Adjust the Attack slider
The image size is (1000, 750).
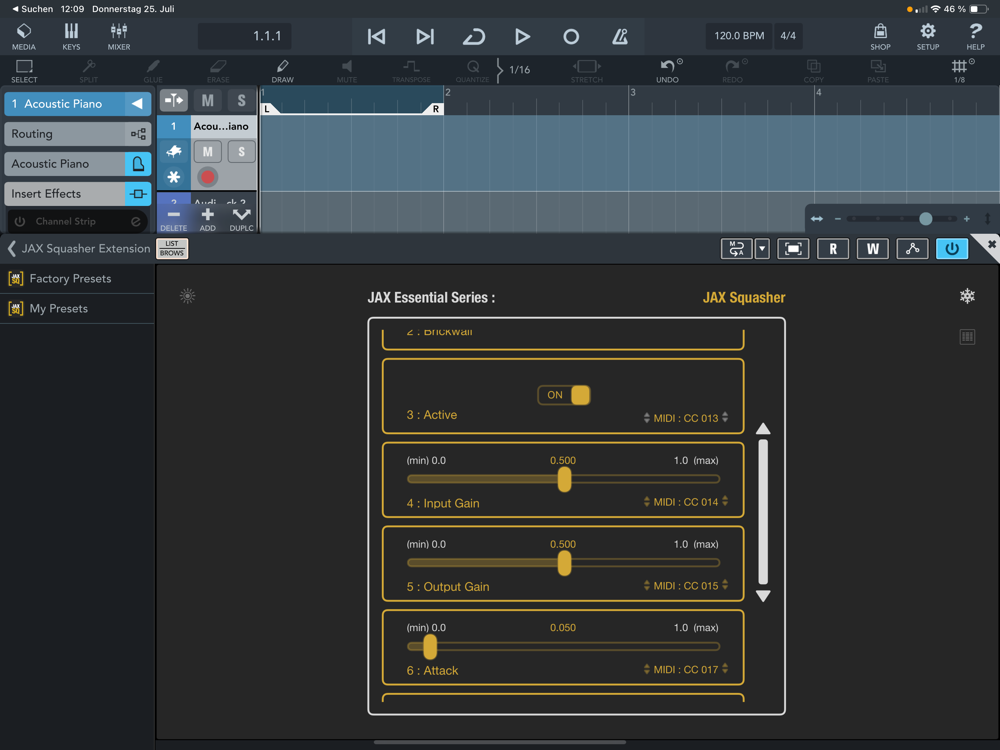pyautogui.click(x=564, y=647)
